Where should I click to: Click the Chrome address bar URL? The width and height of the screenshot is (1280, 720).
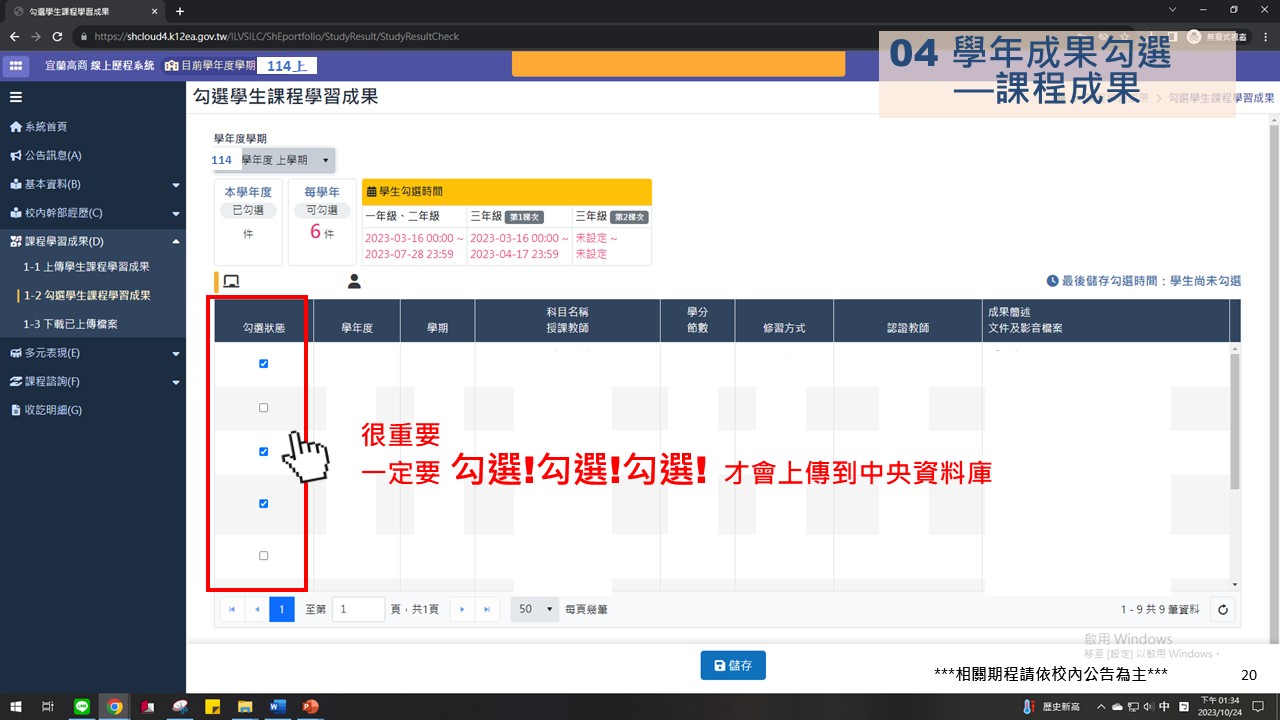tap(276, 36)
